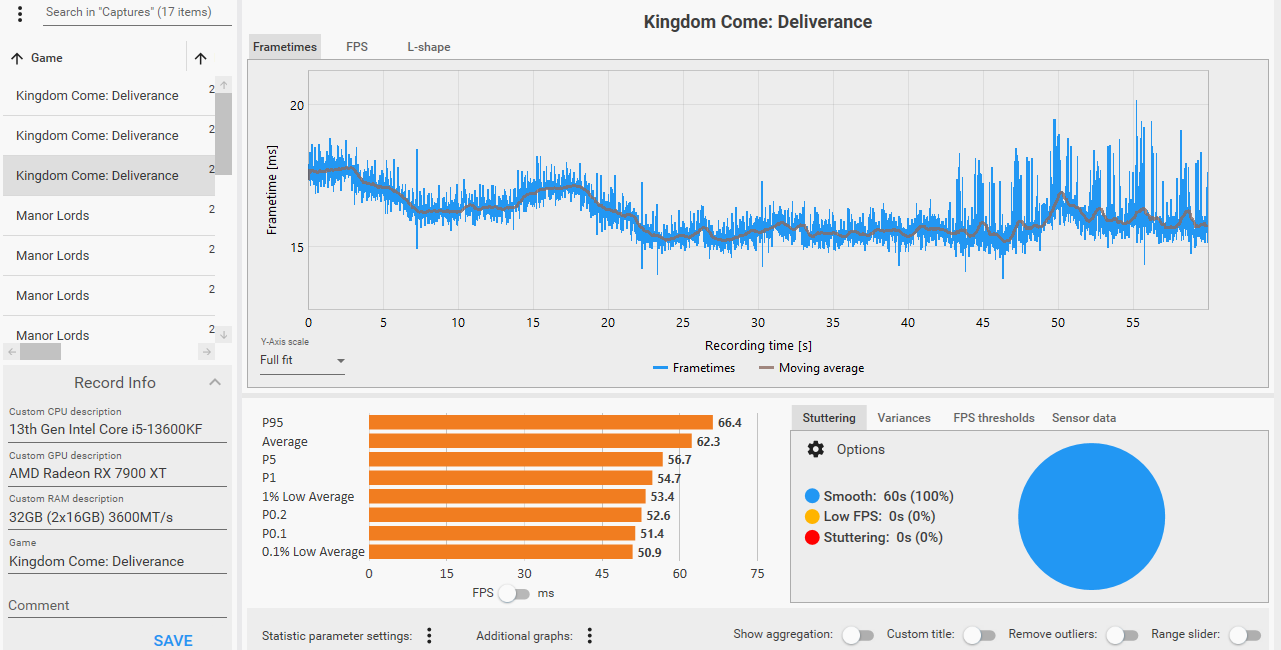Select the second Manor Lords capture
This screenshot has height=650, width=1281.
[108, 256]
